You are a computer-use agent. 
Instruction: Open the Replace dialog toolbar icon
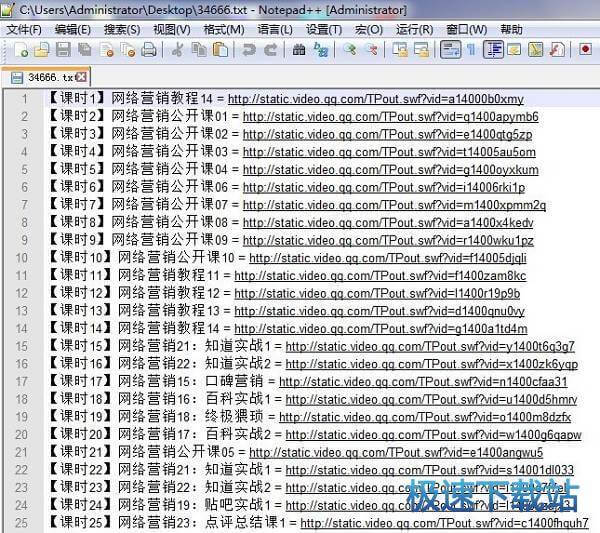321,50
